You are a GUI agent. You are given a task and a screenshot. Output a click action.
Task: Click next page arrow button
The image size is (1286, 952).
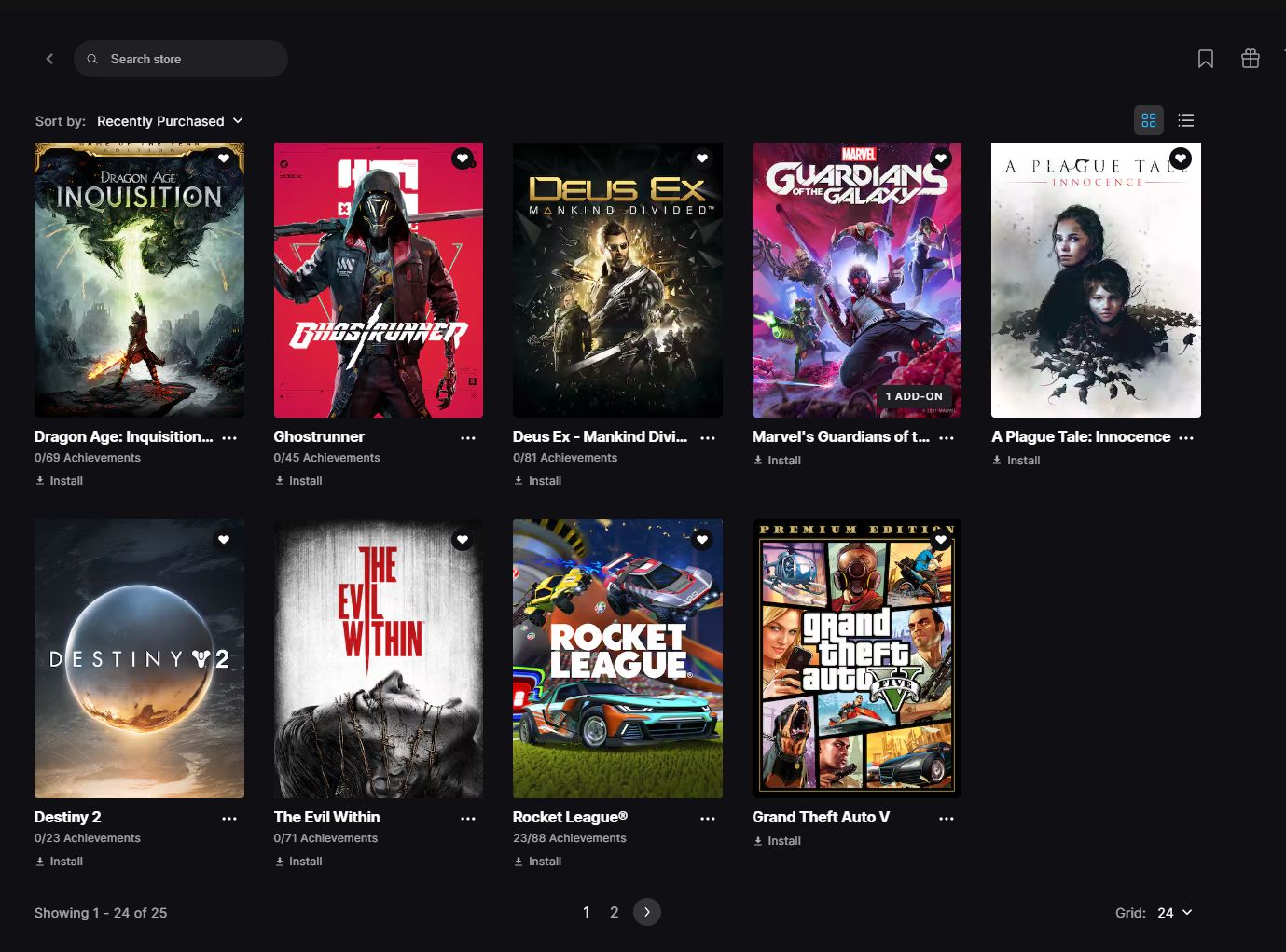click(x=647, y=912)
